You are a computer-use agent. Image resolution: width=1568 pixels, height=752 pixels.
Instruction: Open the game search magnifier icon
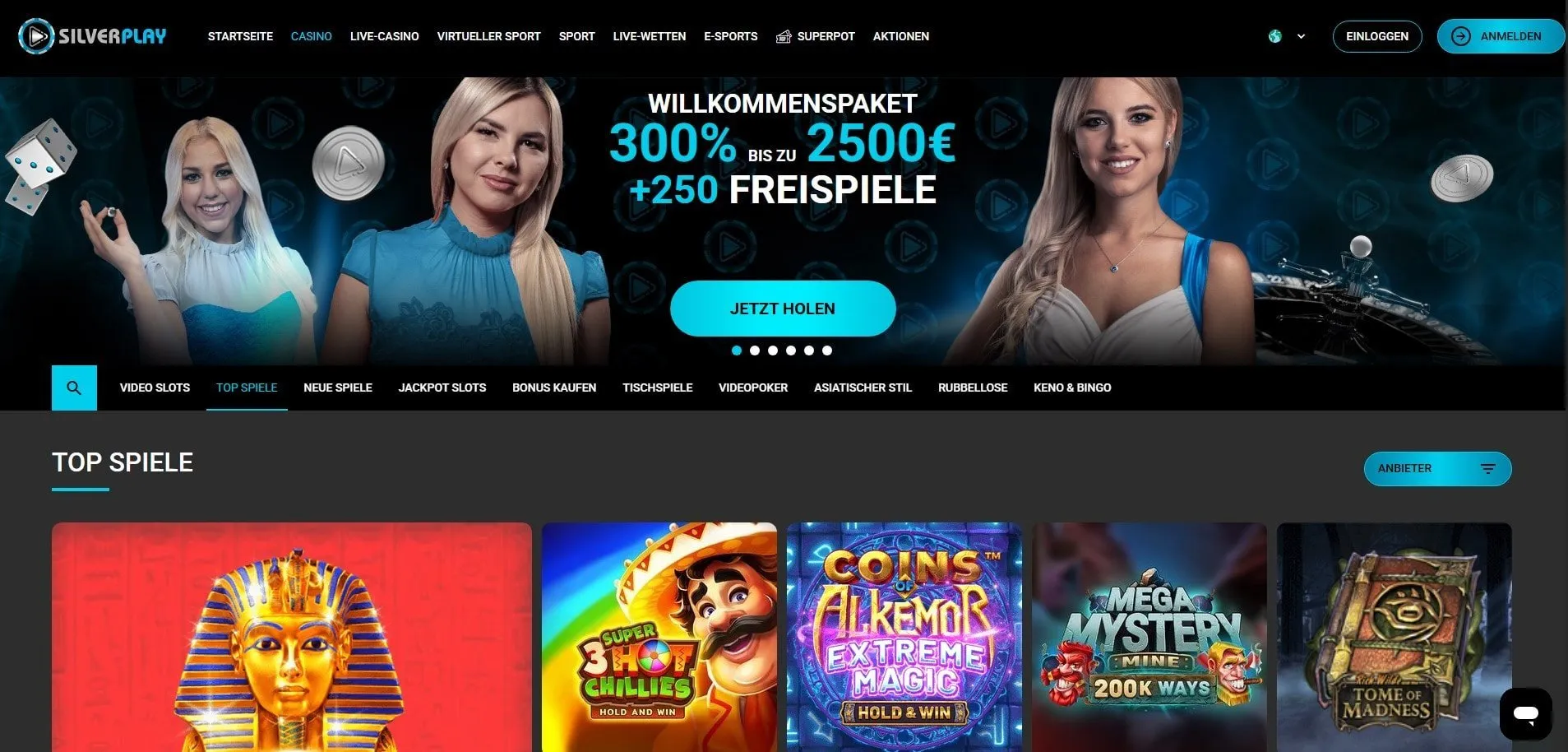74,388
